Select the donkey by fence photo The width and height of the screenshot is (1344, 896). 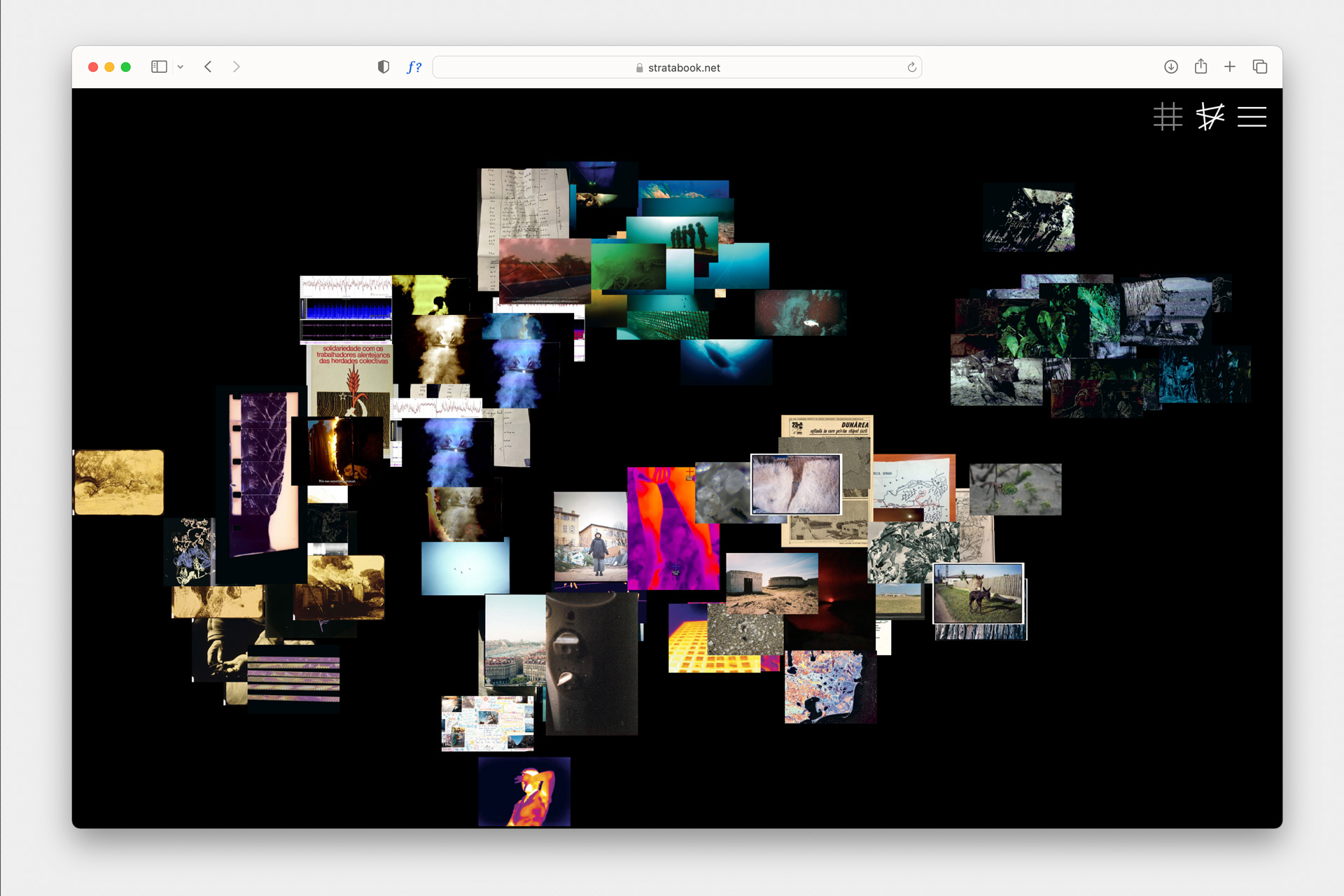pos(978,593)
